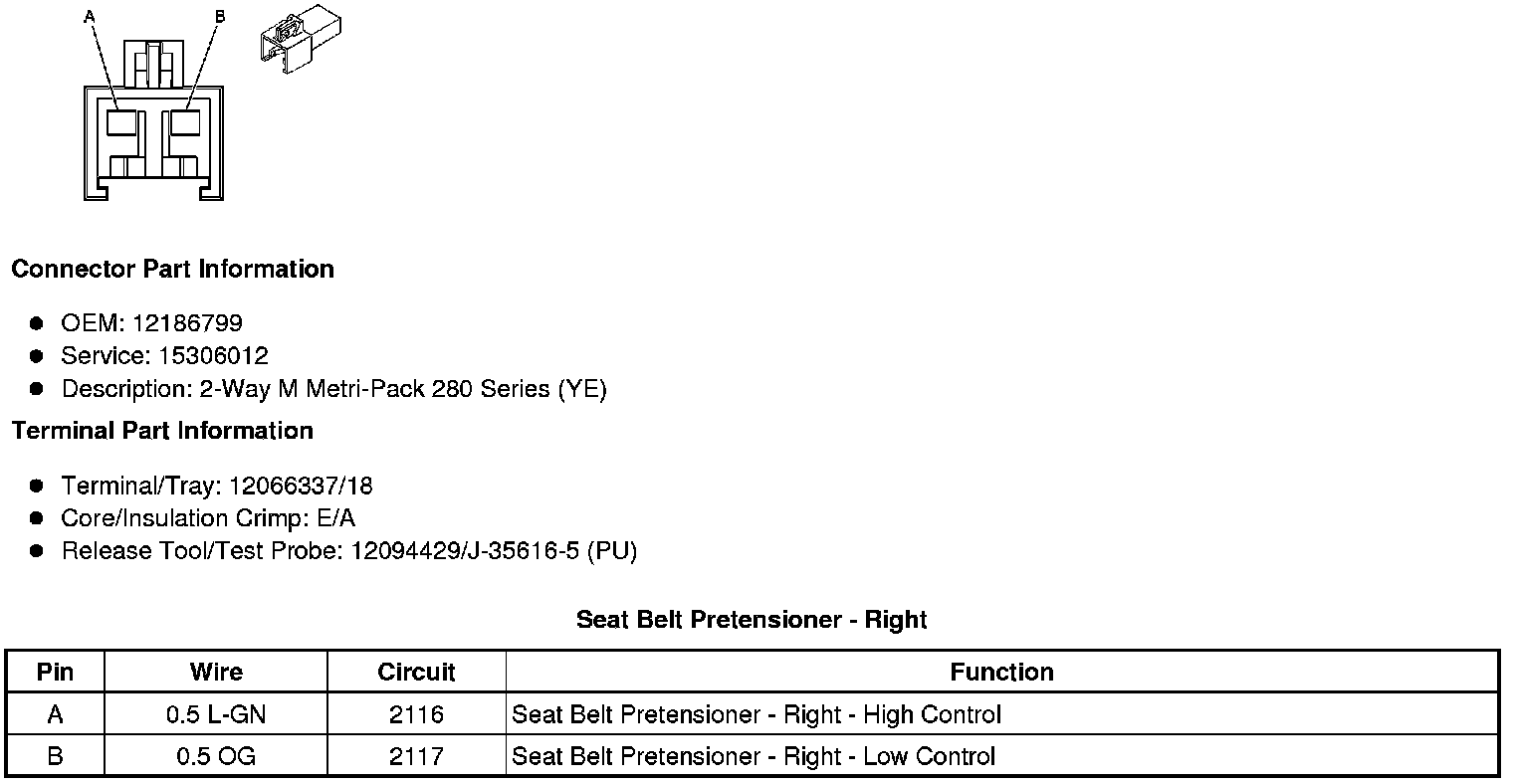Click the Service: 15306012 line

(164, 356)
